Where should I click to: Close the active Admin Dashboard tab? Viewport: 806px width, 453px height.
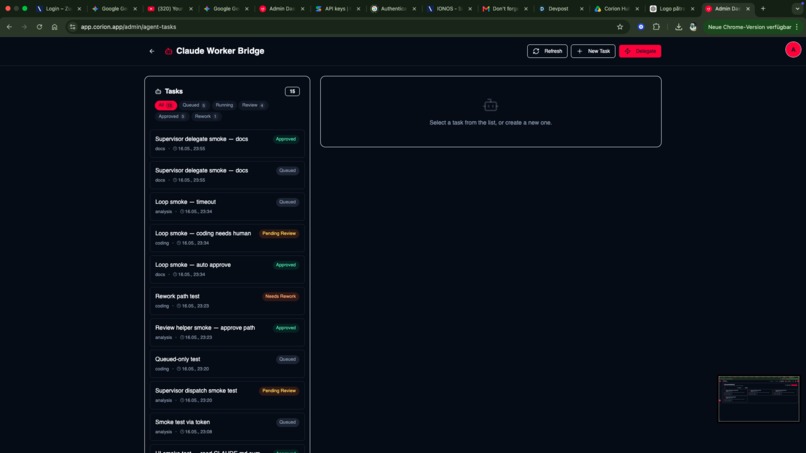tap(748, 9)
